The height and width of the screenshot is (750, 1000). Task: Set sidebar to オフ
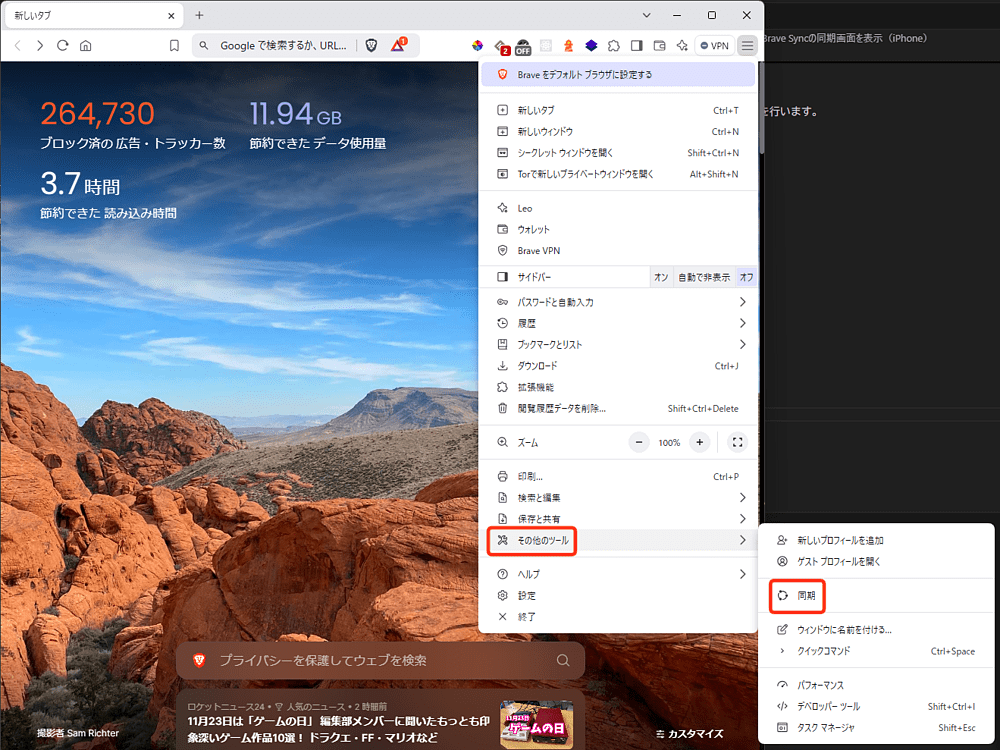746,277
